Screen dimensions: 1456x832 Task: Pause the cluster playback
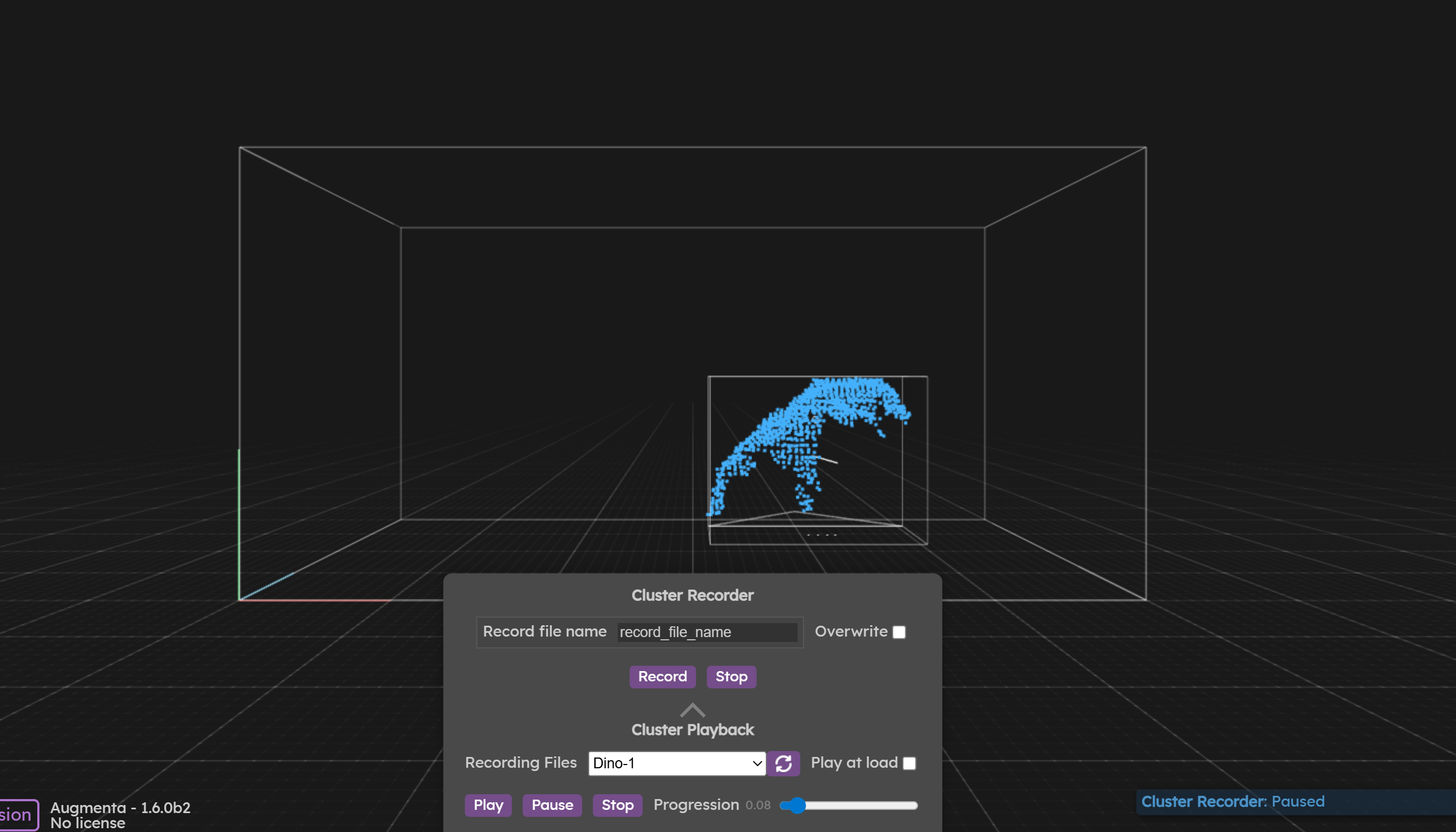tap(552, 805)
